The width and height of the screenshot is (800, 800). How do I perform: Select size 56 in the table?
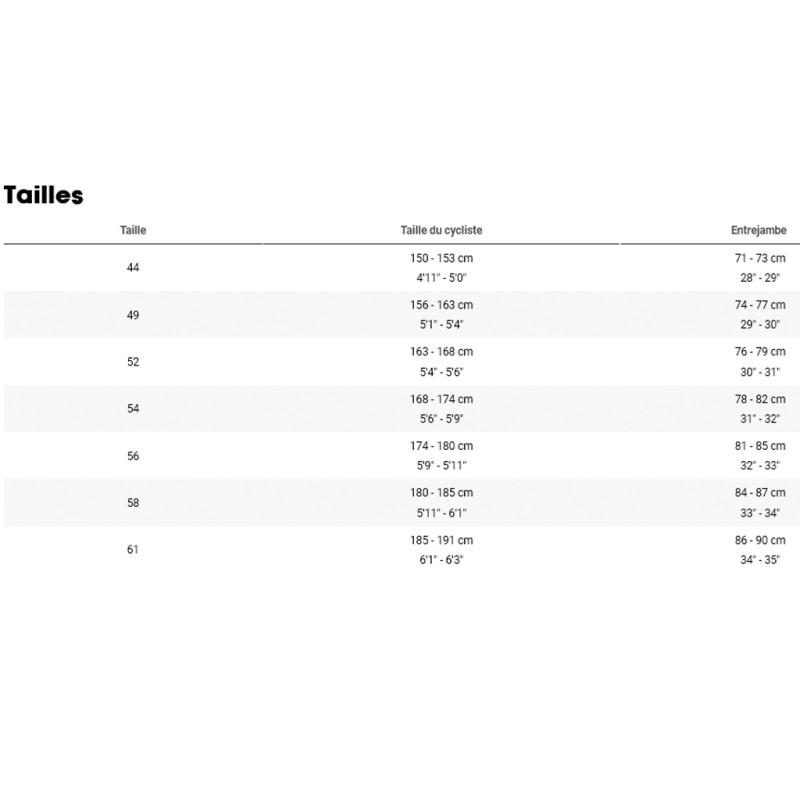[133, 456]
